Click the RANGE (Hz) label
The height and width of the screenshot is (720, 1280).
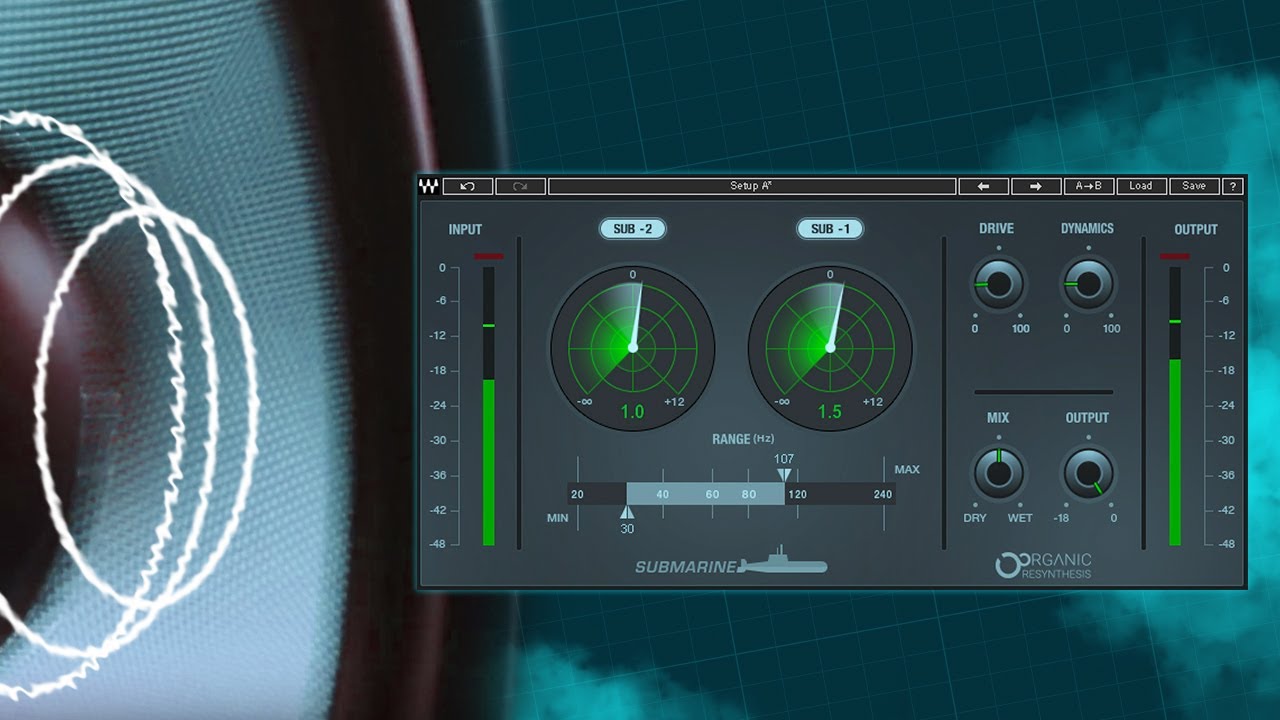pos(743,439)
